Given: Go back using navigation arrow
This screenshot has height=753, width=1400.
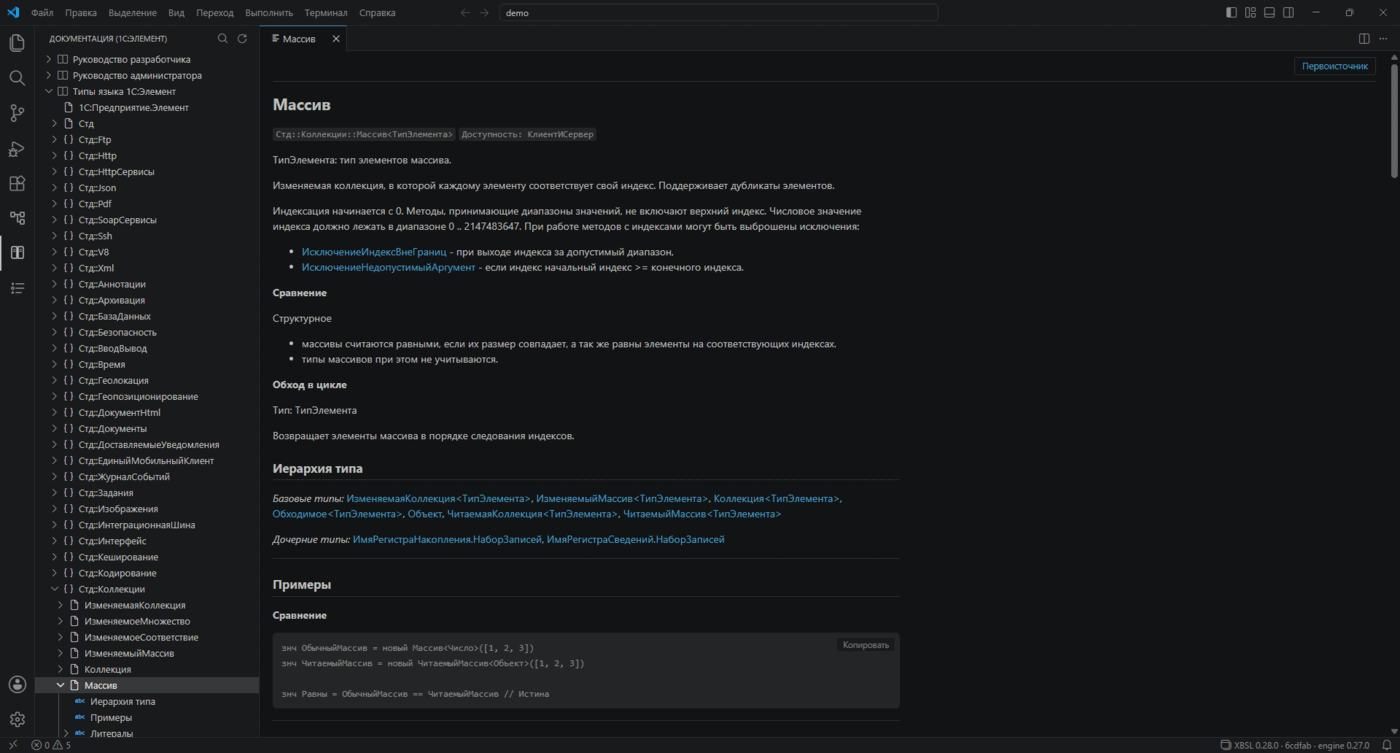Looking at the screenshot, I should pyautogui.click(x=465, y=13).
